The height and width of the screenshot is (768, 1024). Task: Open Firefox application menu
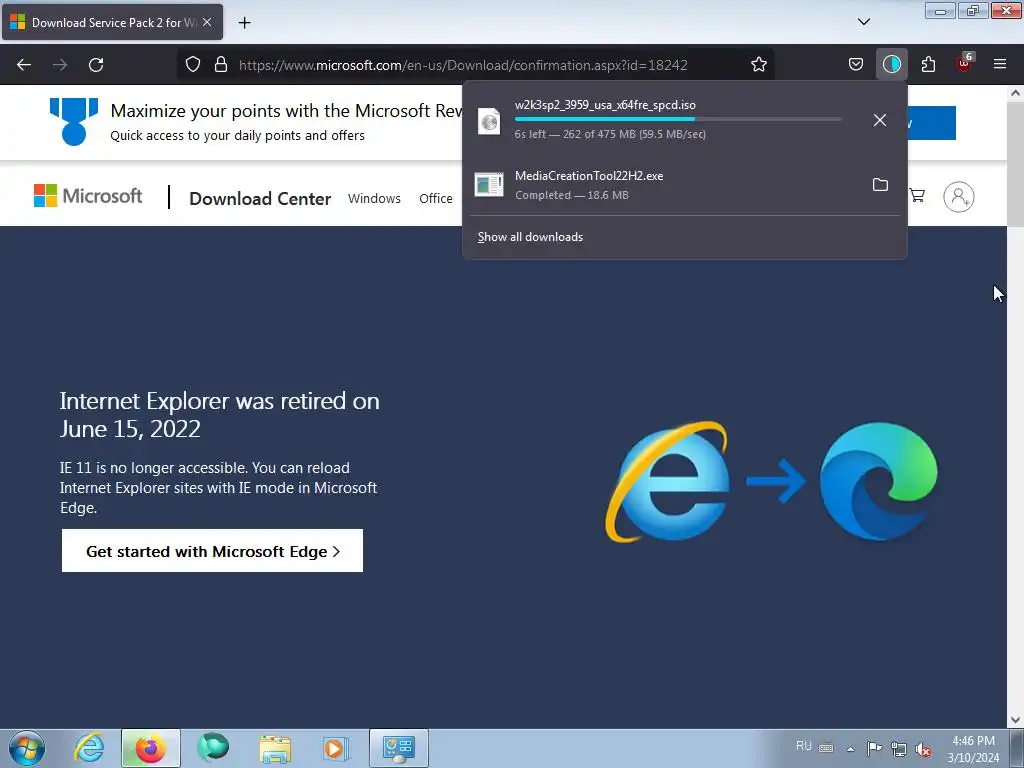tap(1000, 64)
